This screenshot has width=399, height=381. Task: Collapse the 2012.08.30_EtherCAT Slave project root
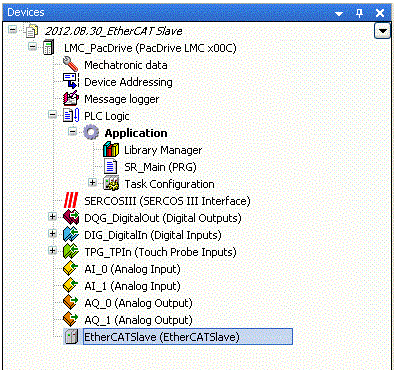(x=12, y=30)
